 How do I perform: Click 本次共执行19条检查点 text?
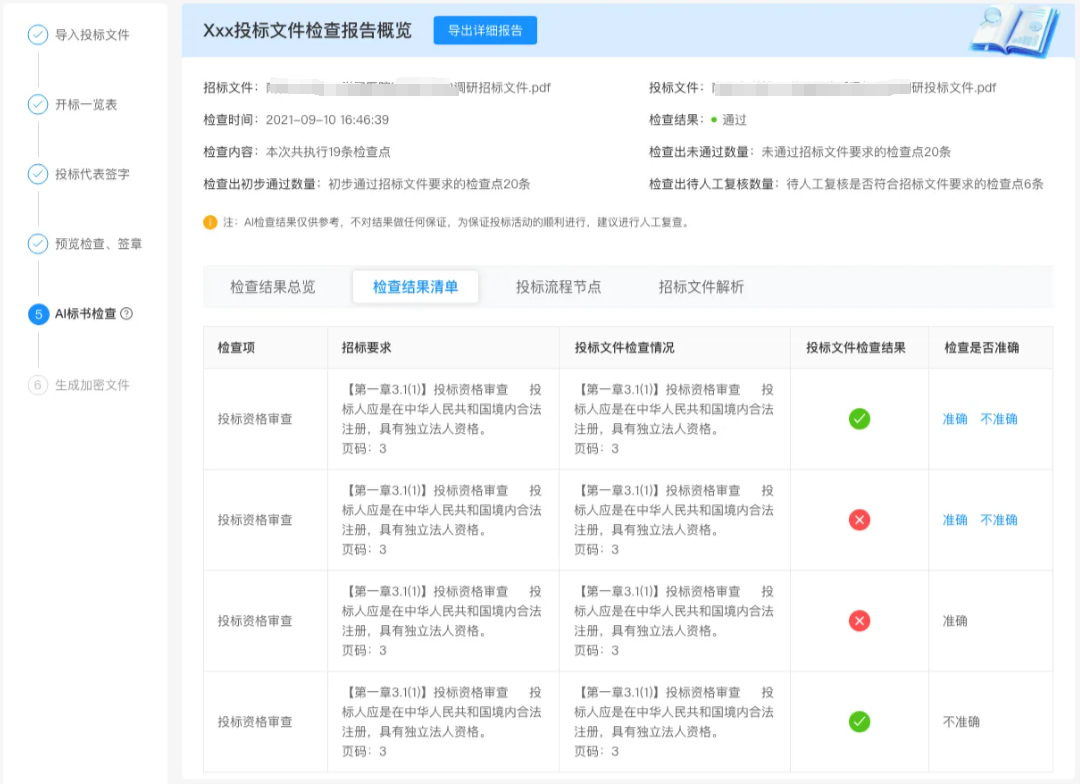(328, 152)
